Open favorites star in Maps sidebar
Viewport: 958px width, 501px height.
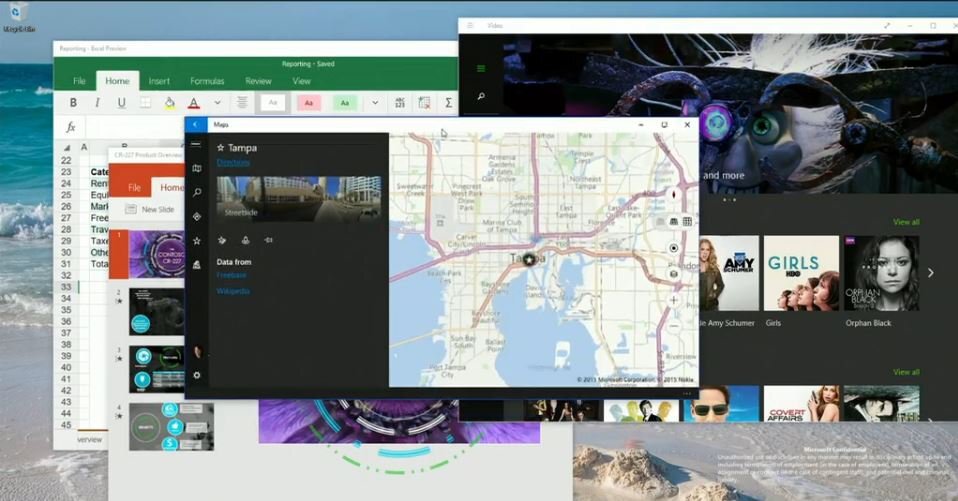[x=197, y=241]
